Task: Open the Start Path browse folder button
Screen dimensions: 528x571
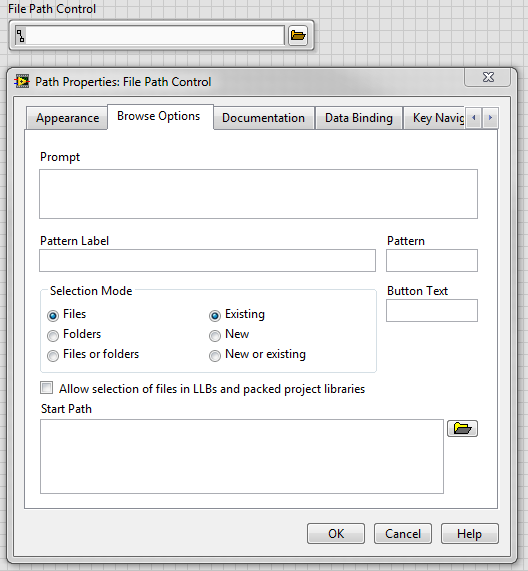Action: pos(462,428)
